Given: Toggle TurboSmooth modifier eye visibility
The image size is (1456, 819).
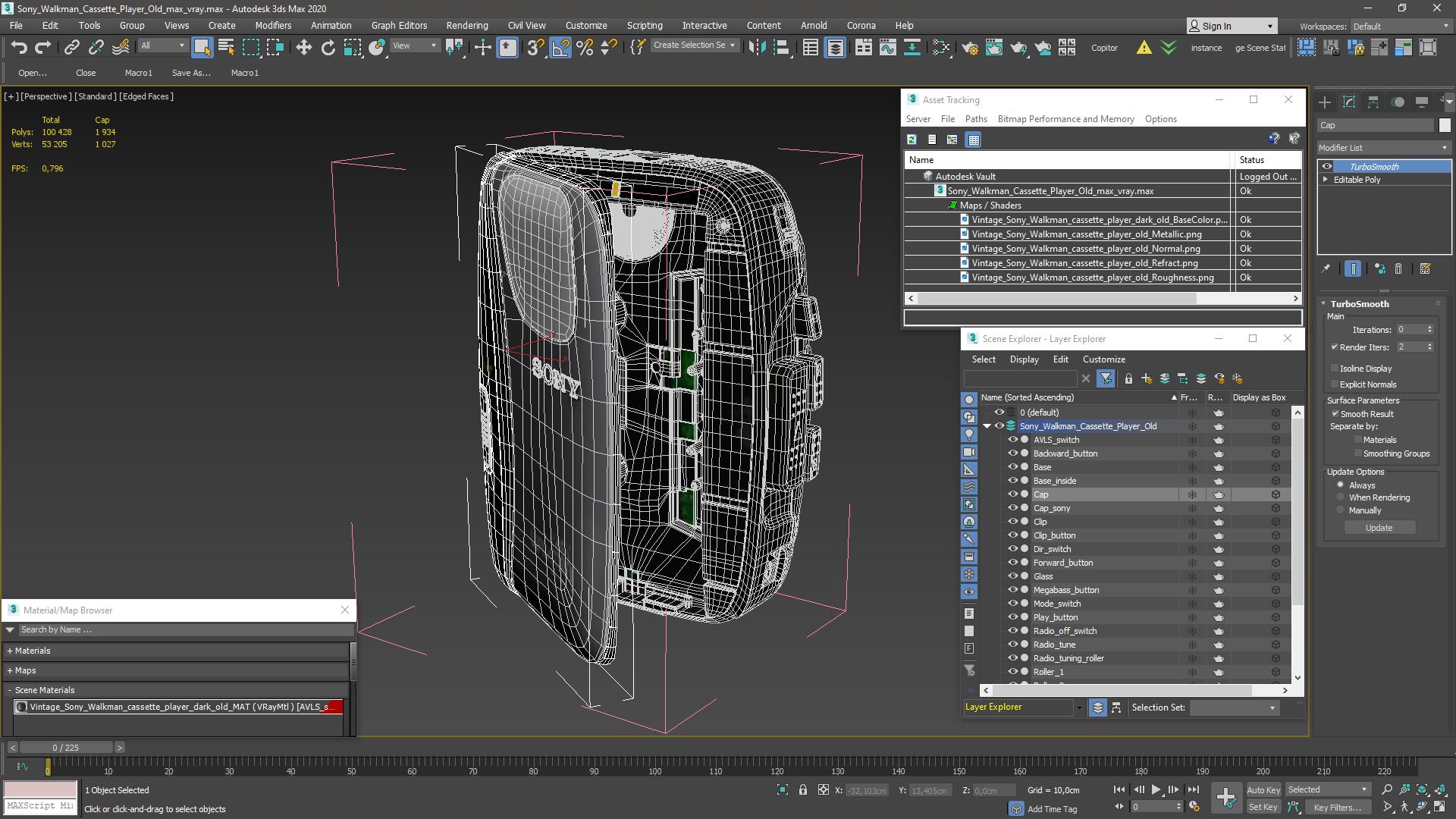Looking at the screenshot, I should (x=1326, y=167).
